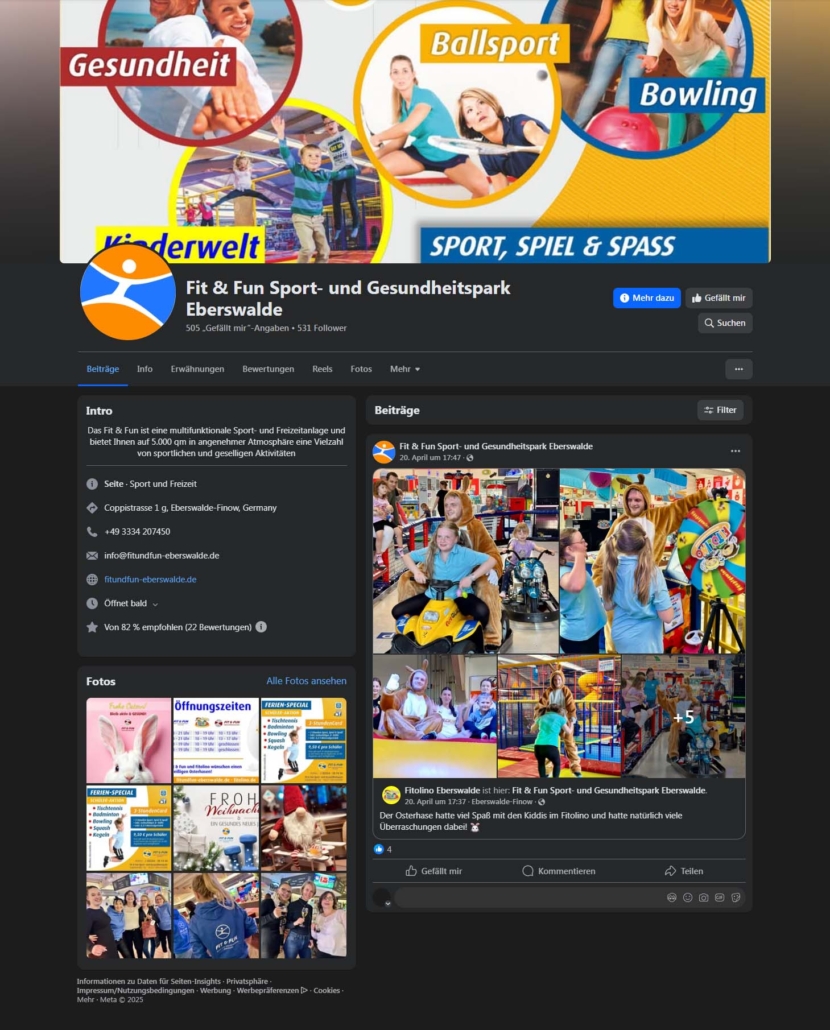This screenshot has width=830, height=1030.
Task: Like the page with Gefällt mir button
Action: coord(719,298)
